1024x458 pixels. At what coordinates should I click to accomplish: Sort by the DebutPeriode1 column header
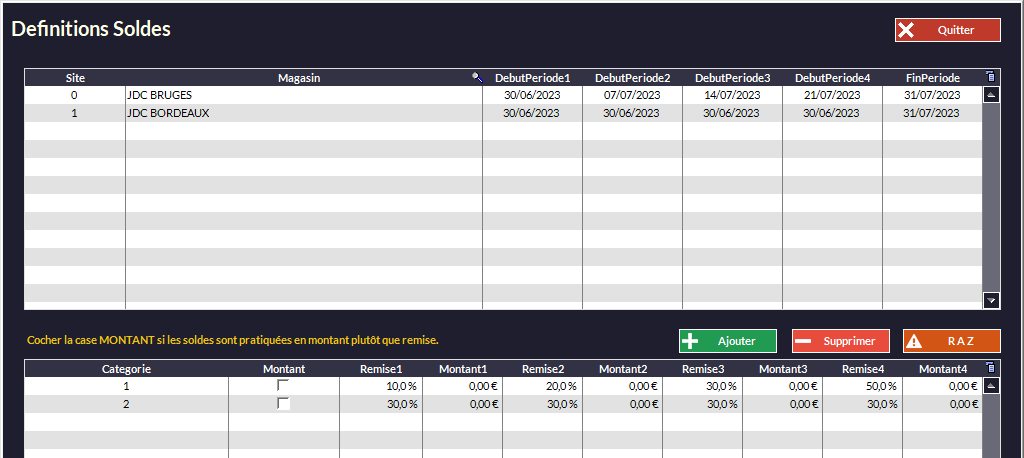click(x=532, y=78)
